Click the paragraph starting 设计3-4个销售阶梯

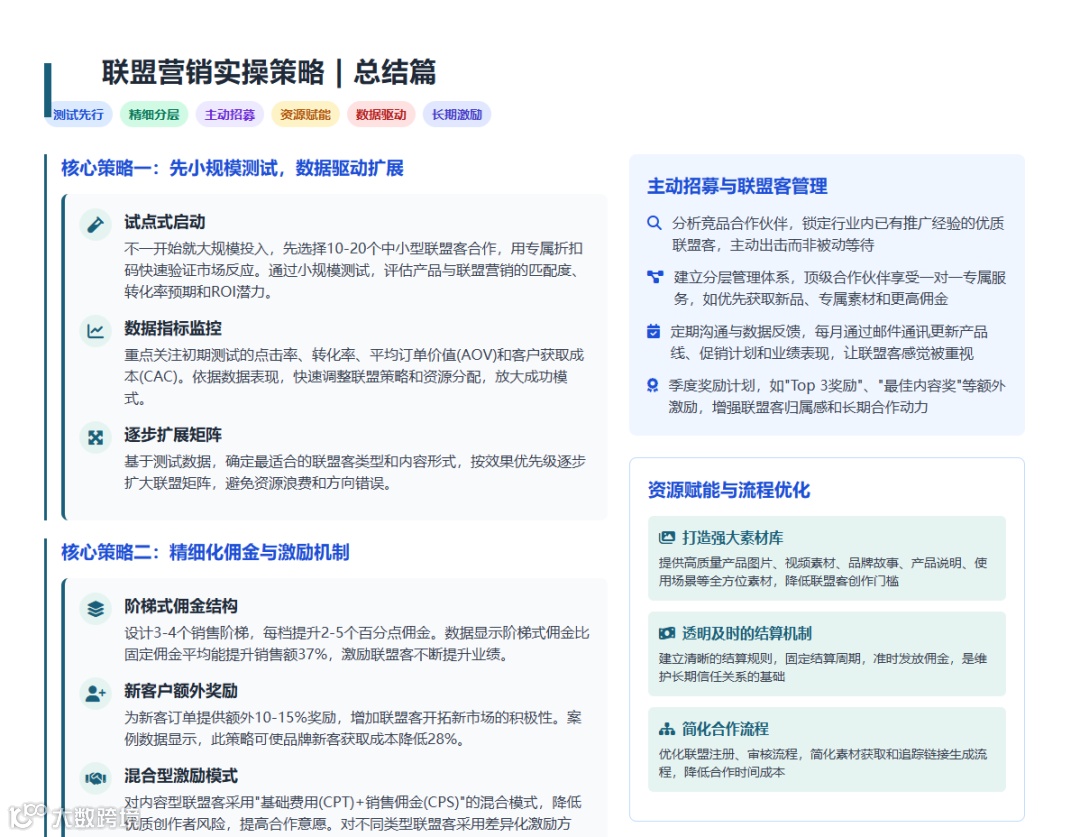point(357,643)
